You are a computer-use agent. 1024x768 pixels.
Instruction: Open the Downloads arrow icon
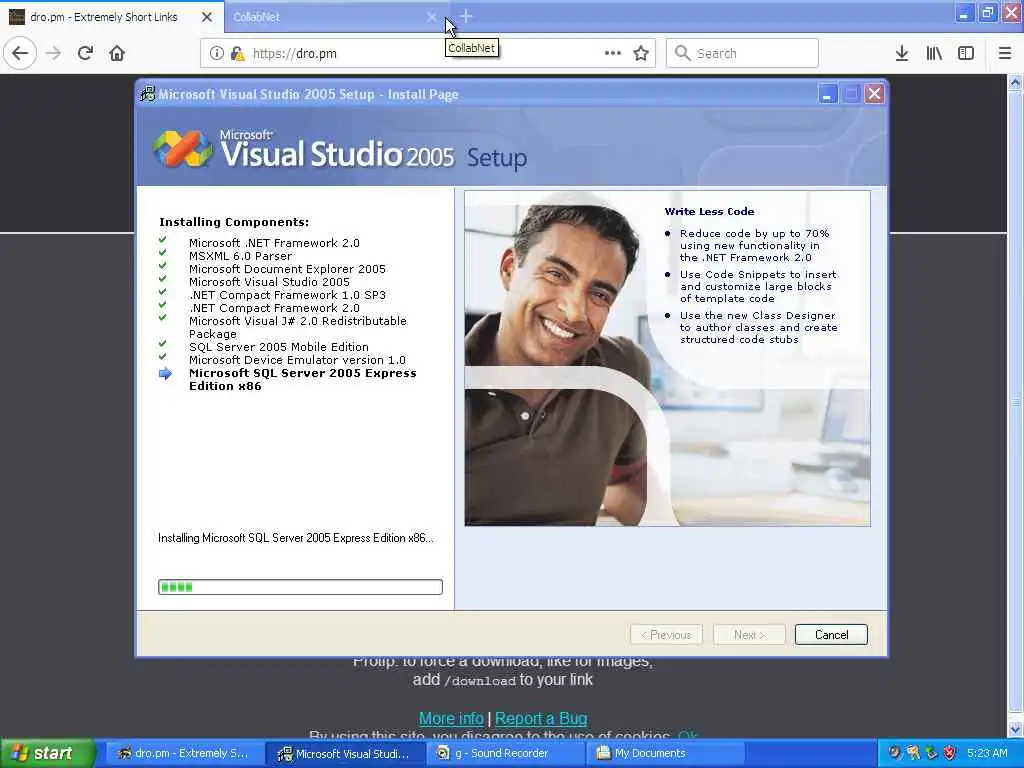coord(902,53)
